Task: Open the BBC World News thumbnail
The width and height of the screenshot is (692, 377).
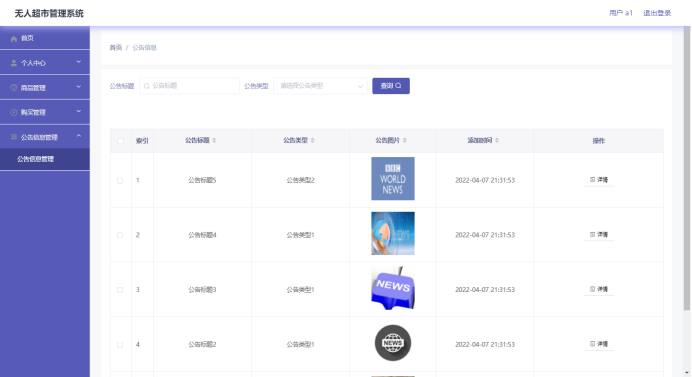Action: pos(393,178)
